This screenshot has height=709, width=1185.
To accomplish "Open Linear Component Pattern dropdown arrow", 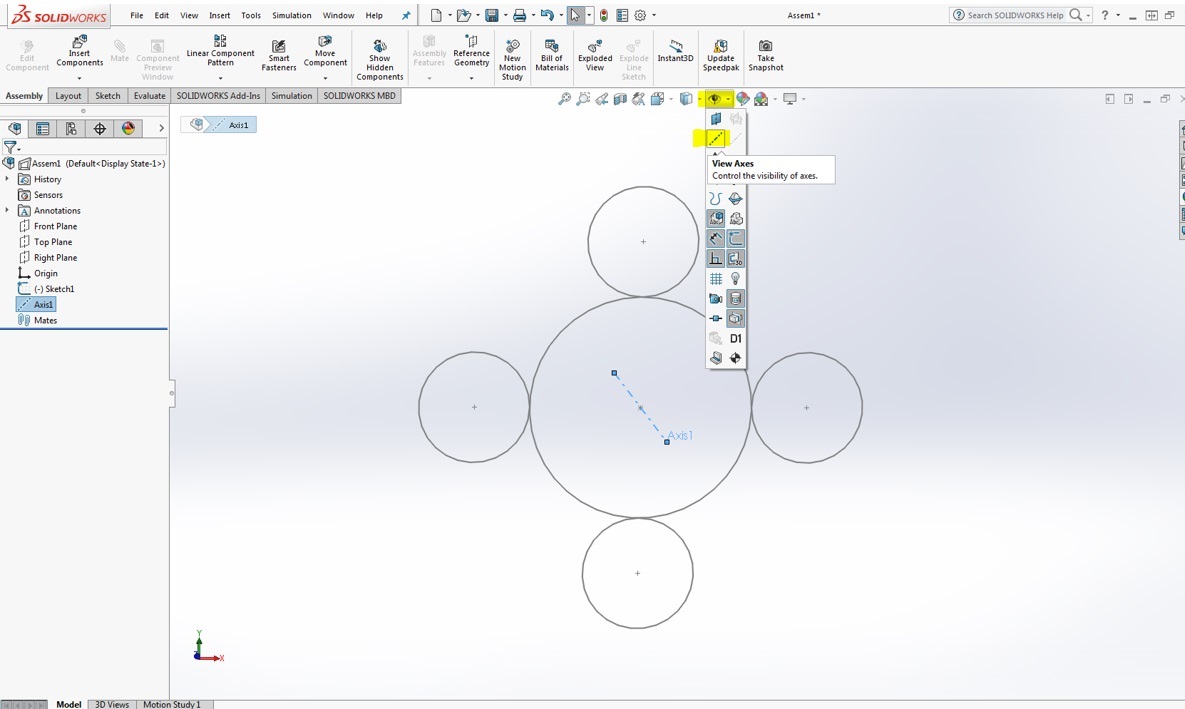I will tap(220, 77).
